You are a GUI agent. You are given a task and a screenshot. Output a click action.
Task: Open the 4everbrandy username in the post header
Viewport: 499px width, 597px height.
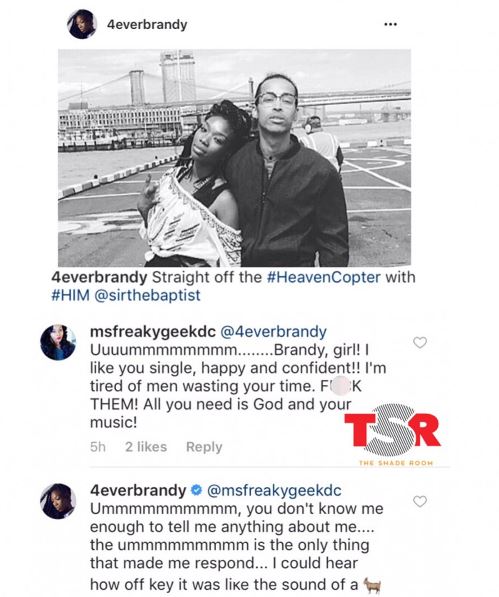point(147,25)
